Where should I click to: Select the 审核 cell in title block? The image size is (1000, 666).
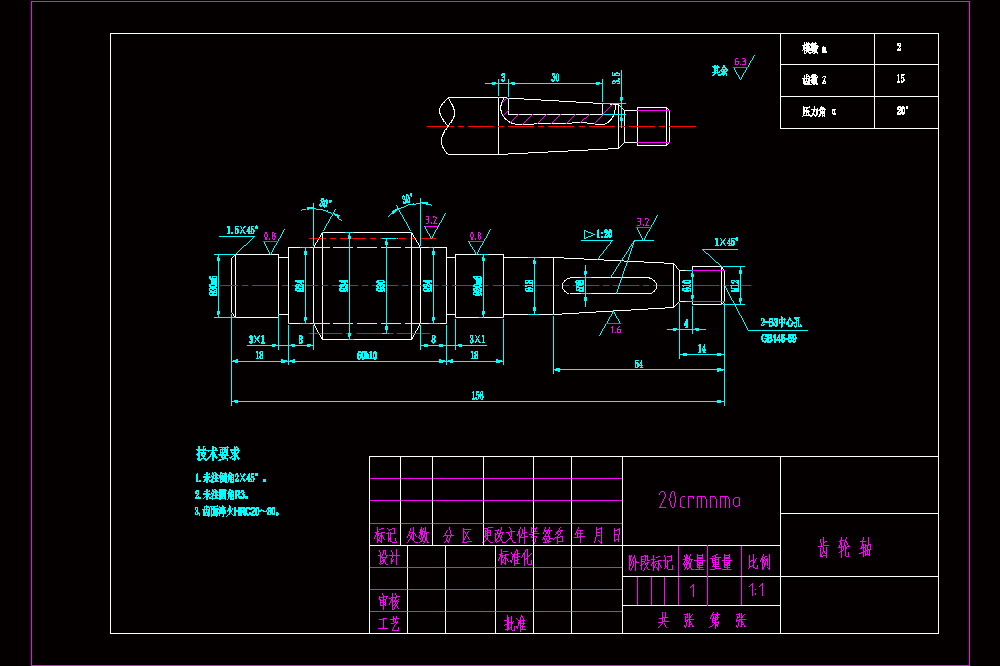coord(388,601)
